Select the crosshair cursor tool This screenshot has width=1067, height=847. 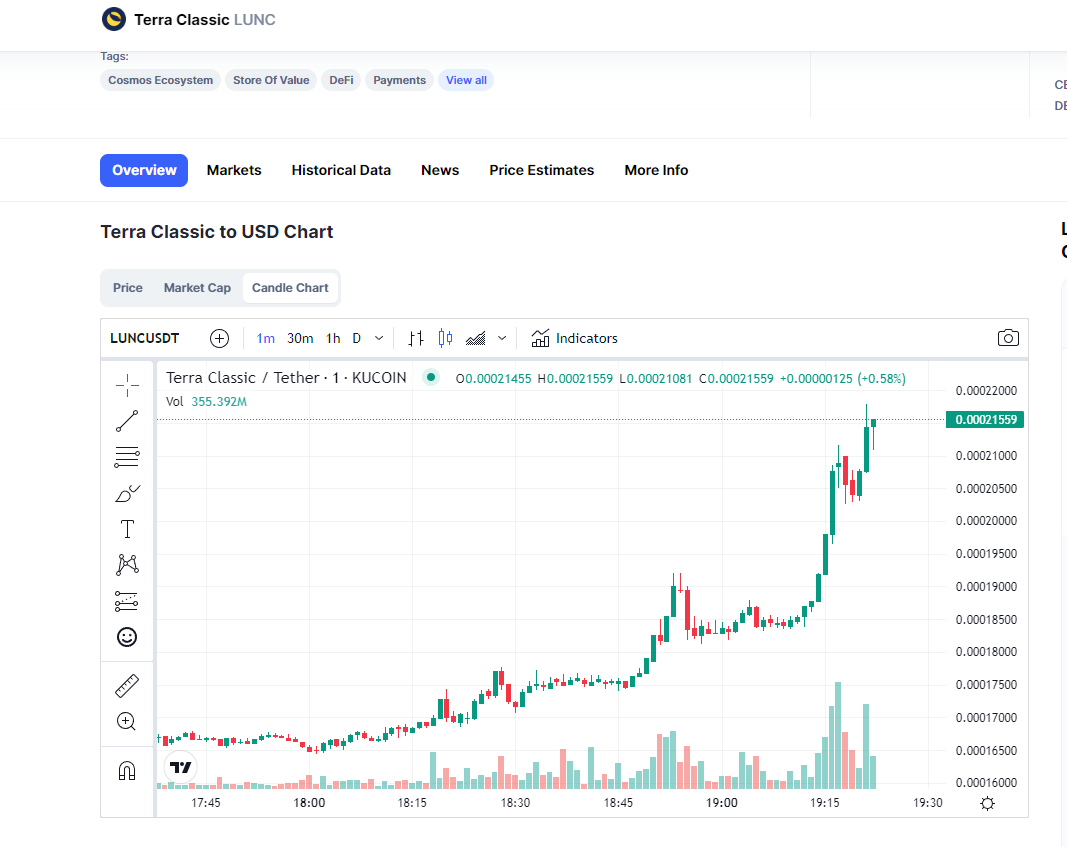[127, 385]
